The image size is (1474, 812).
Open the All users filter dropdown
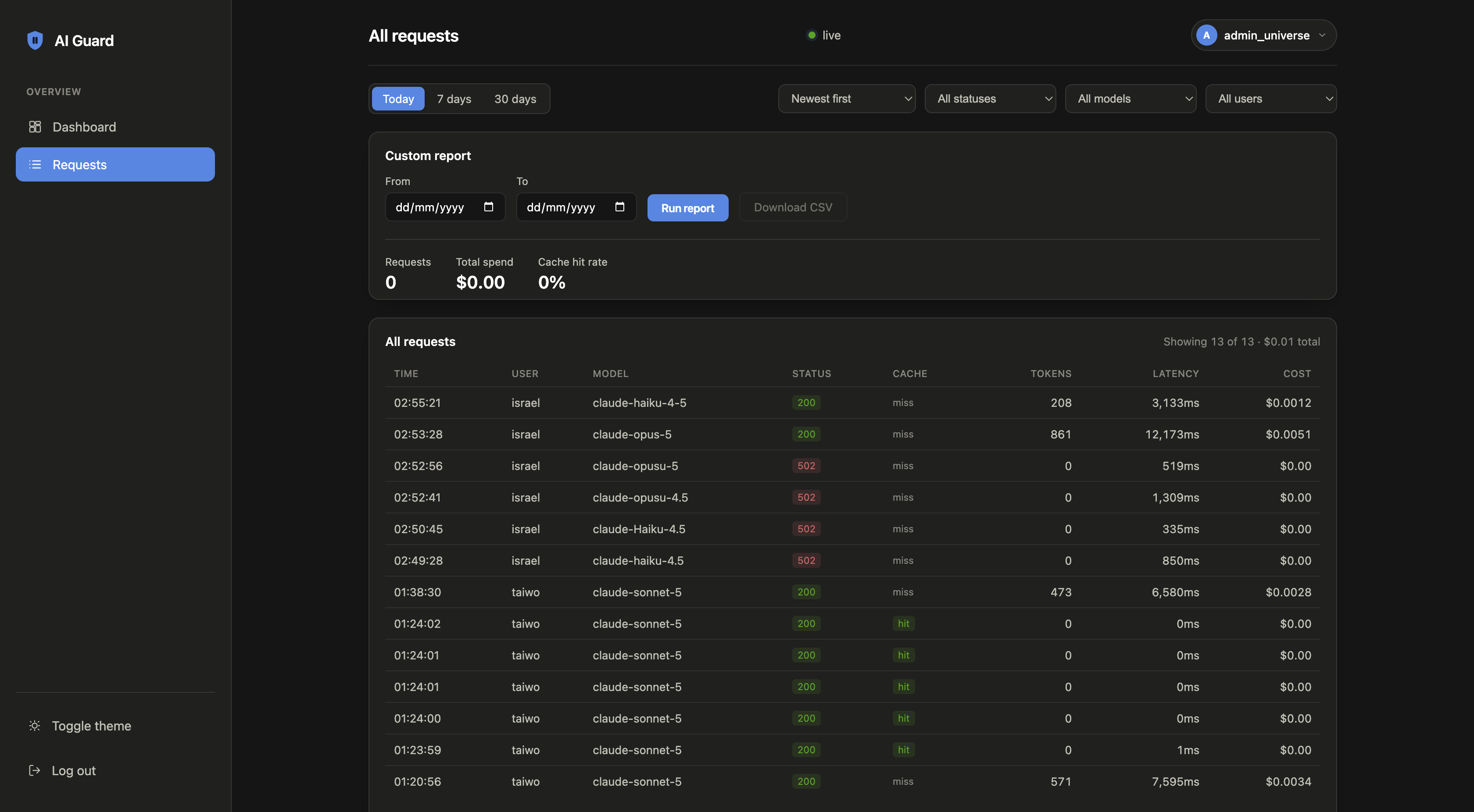1271,99
